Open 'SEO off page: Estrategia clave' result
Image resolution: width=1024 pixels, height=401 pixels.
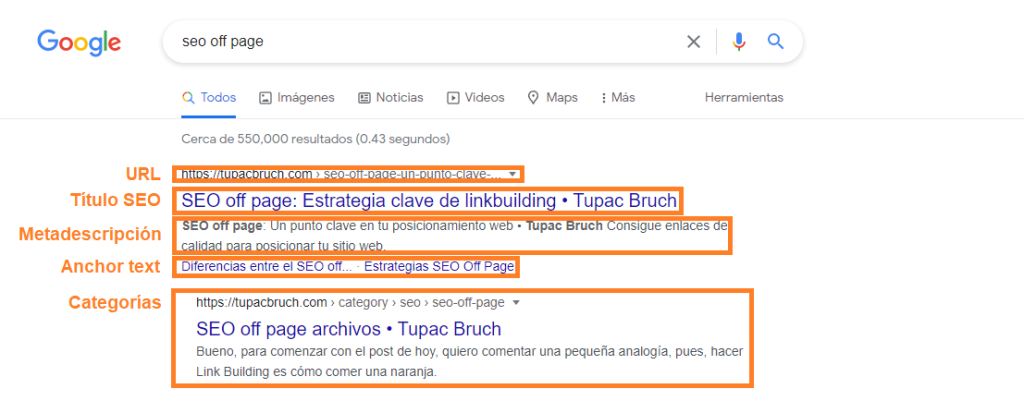point(429,201)
